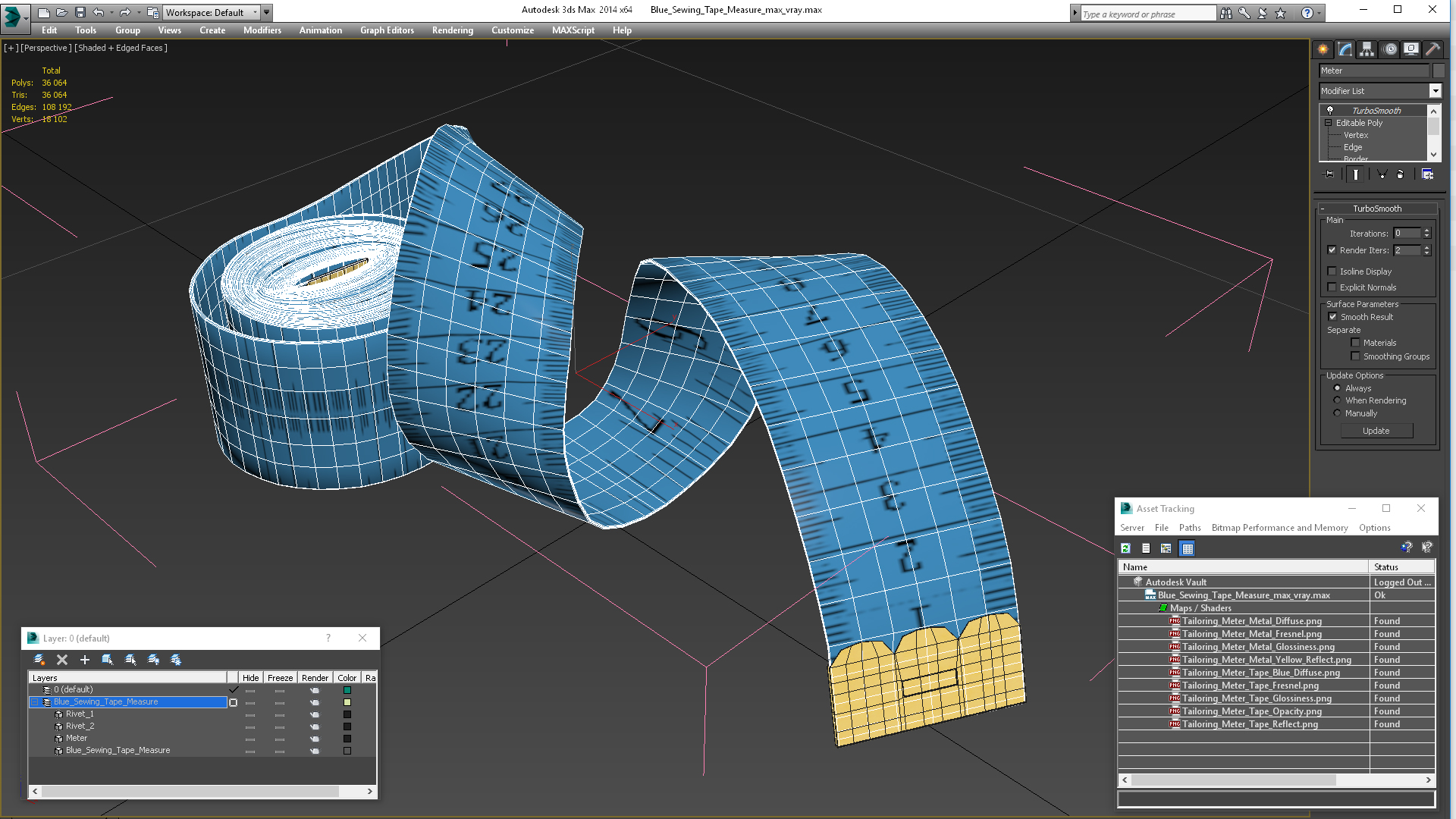Screen dimensions: 1456x819
Task: Open Bitmap Performance and Memory menu
Action: [1279, 528]
